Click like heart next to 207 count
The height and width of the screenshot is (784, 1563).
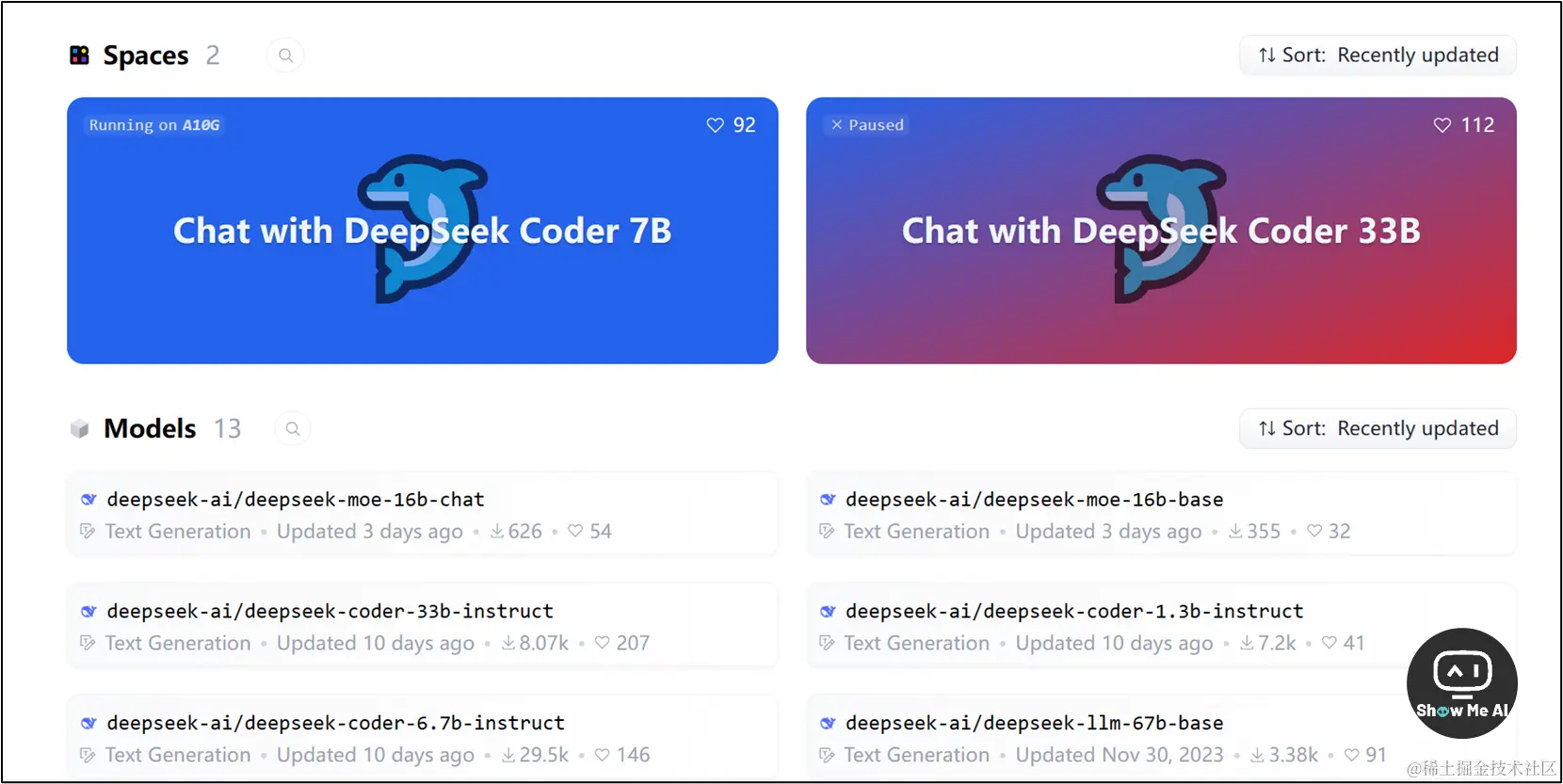coord(602,643)
